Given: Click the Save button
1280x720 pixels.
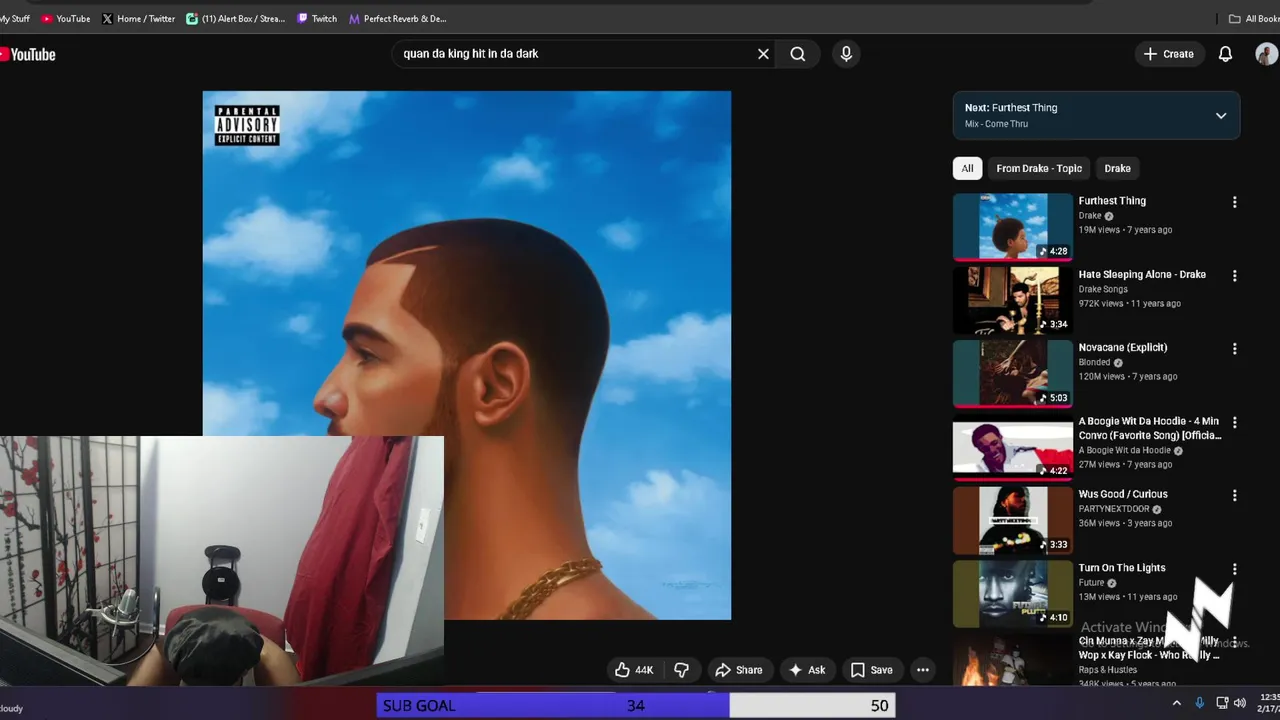Looking at the screenshot, I should coord(871,670).
